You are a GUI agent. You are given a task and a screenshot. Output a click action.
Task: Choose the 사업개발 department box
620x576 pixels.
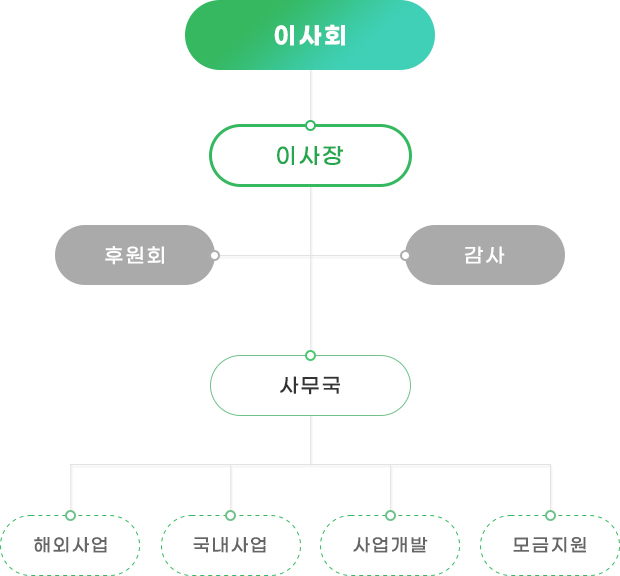point(390,546)
